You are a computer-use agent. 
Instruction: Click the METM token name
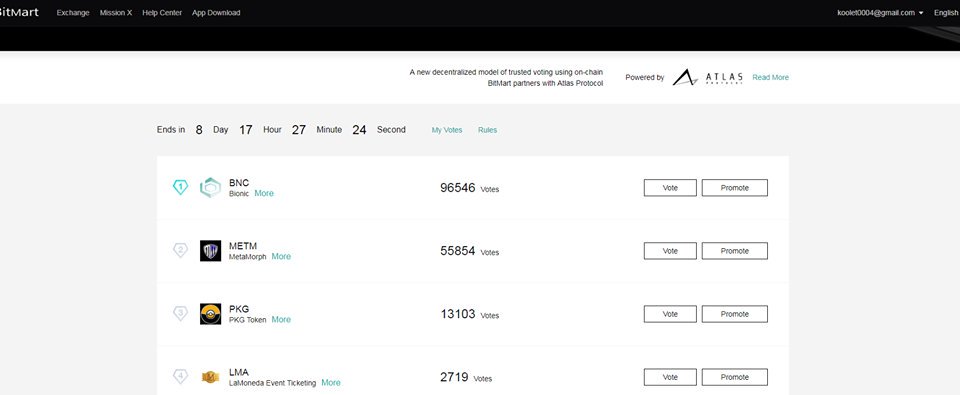(x=242, y=246)
